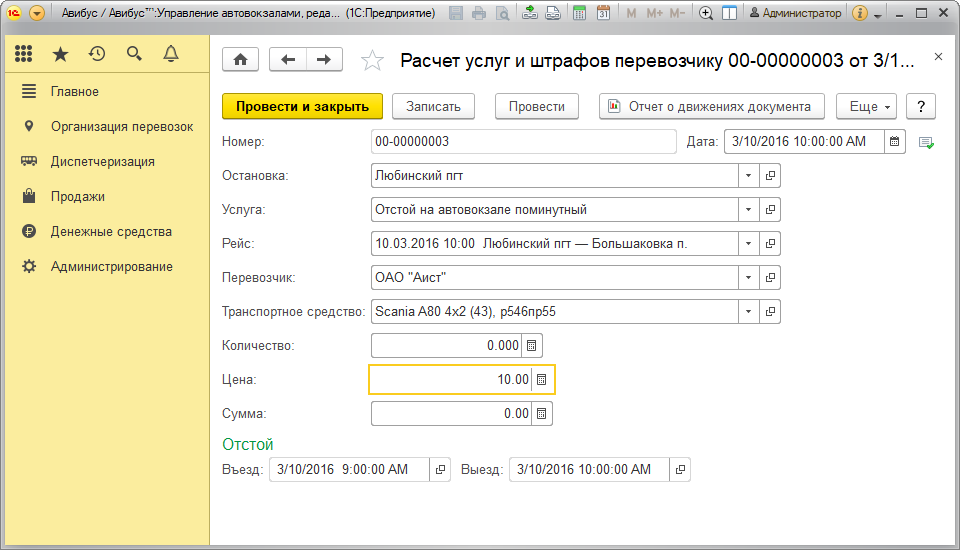Open the sections grid menu icon
960x550 pixels.
pyautogui.click(x=24, y=54)
